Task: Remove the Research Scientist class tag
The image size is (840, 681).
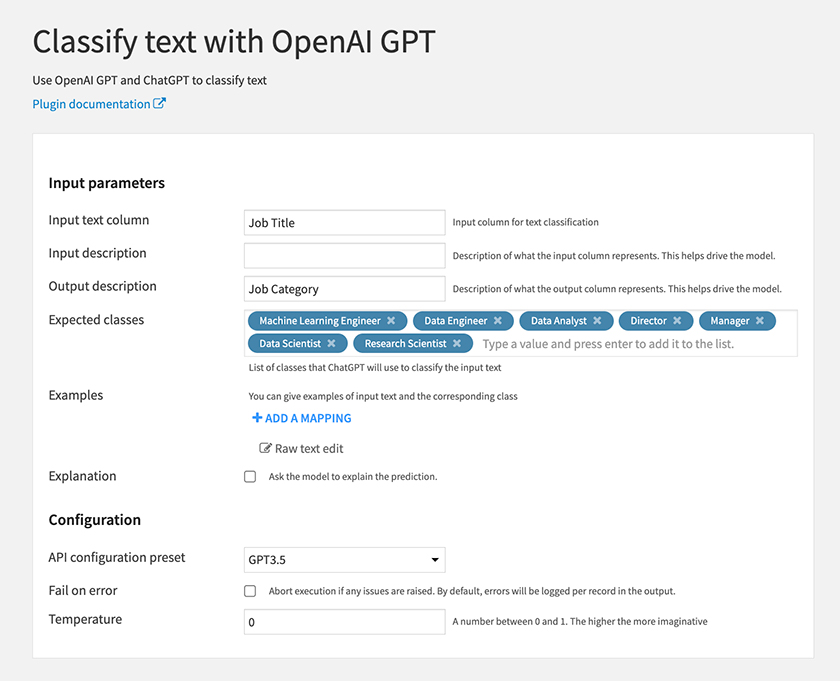Action: click(457, 343)
